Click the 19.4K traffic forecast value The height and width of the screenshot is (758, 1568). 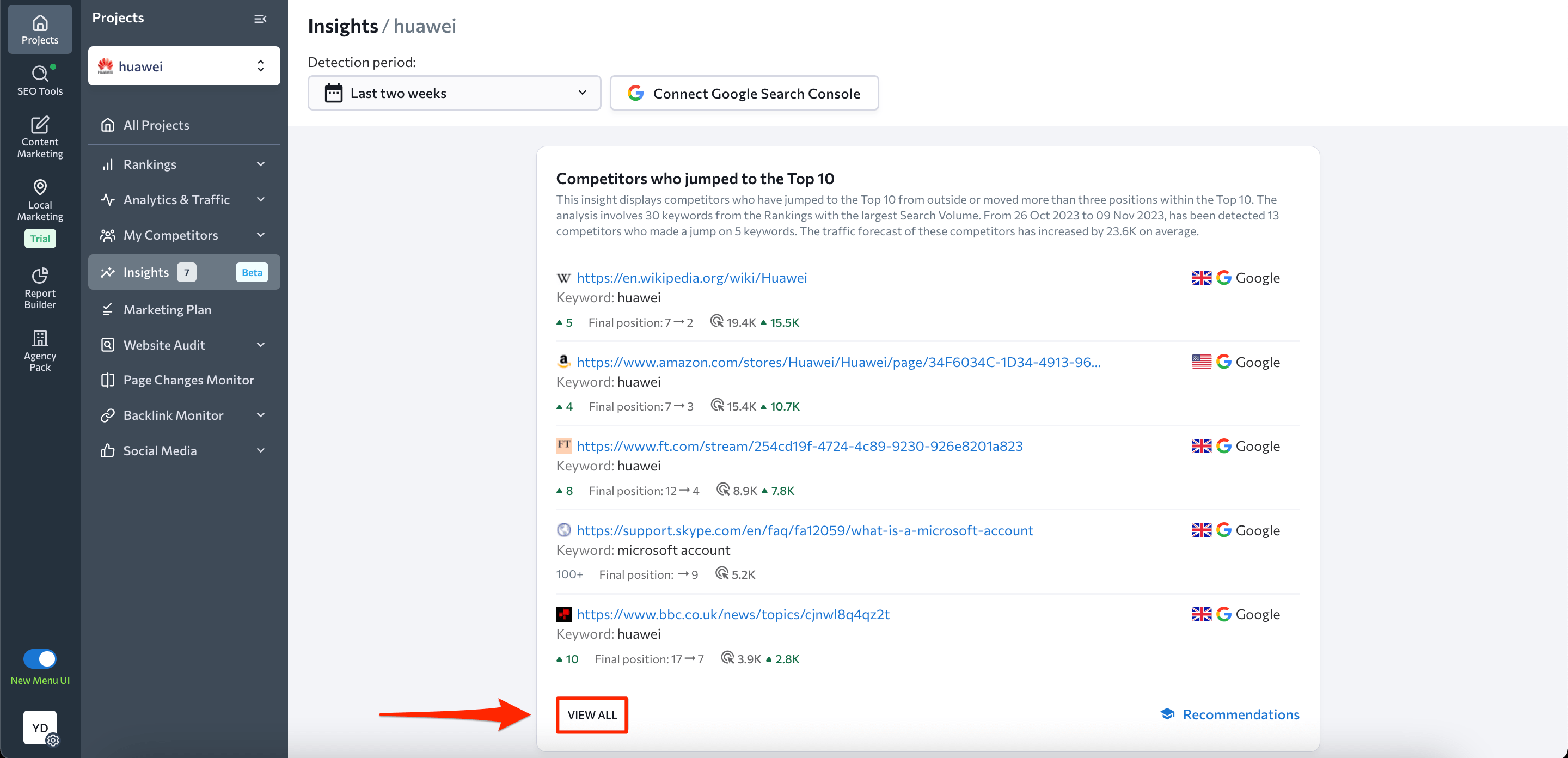click(741, 323)
